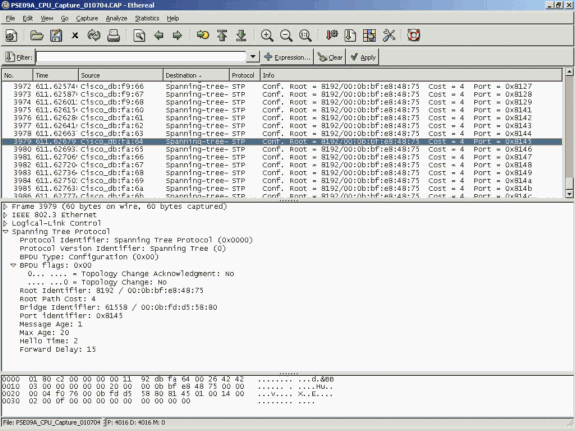Viewport: 575px width, 431px height.
Task: Select packet 3975 from Cisco_db:fa:60
Action: point(282,110)
